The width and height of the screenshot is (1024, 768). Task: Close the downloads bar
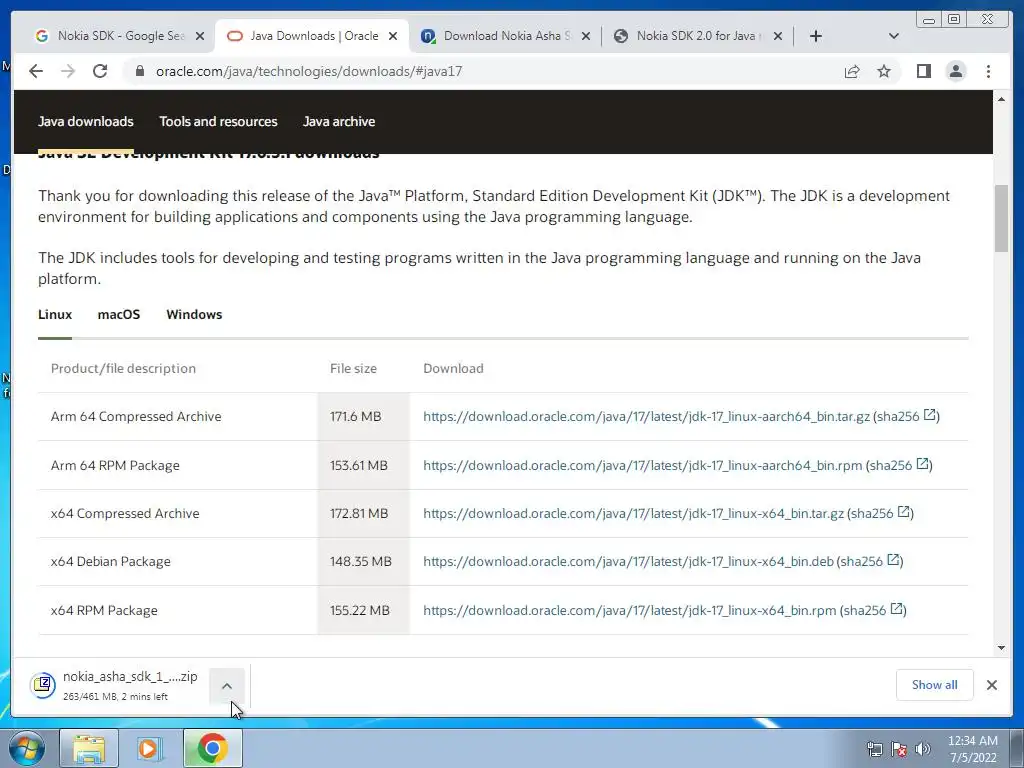tap(991, 685)
